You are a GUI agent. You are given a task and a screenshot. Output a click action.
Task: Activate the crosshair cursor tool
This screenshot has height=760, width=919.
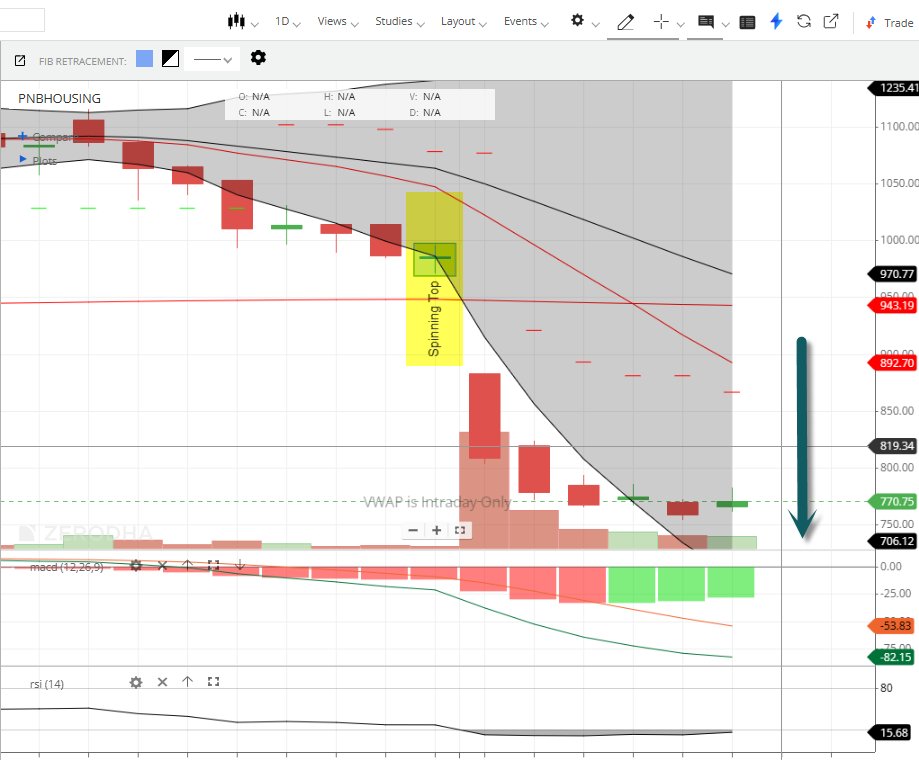click(660, 22)
